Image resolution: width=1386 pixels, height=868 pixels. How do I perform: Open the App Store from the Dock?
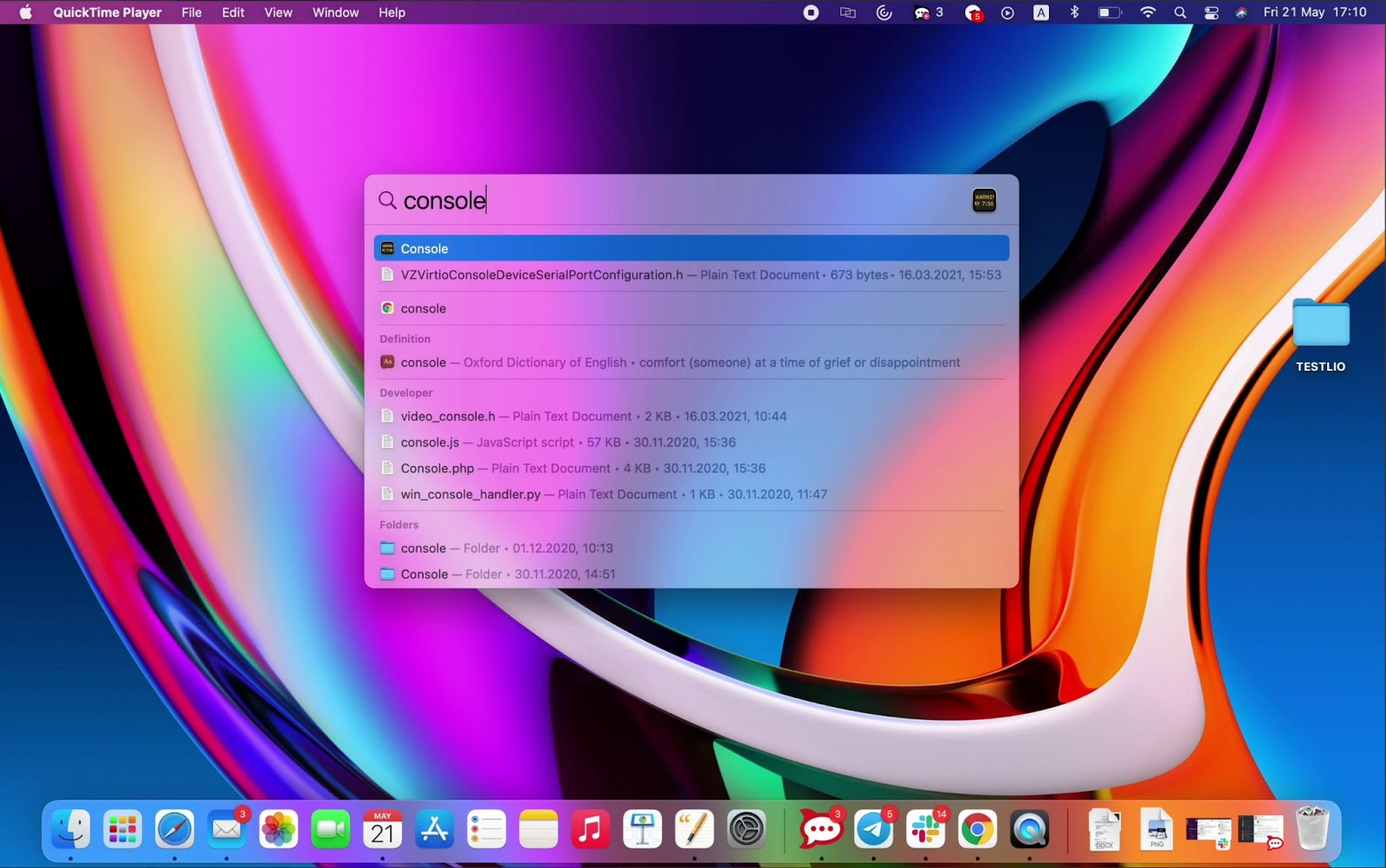[x=435, y=830]
